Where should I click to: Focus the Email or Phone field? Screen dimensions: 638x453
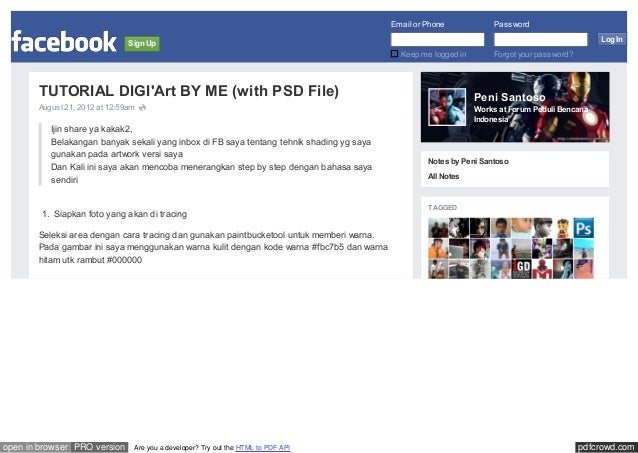437,39
